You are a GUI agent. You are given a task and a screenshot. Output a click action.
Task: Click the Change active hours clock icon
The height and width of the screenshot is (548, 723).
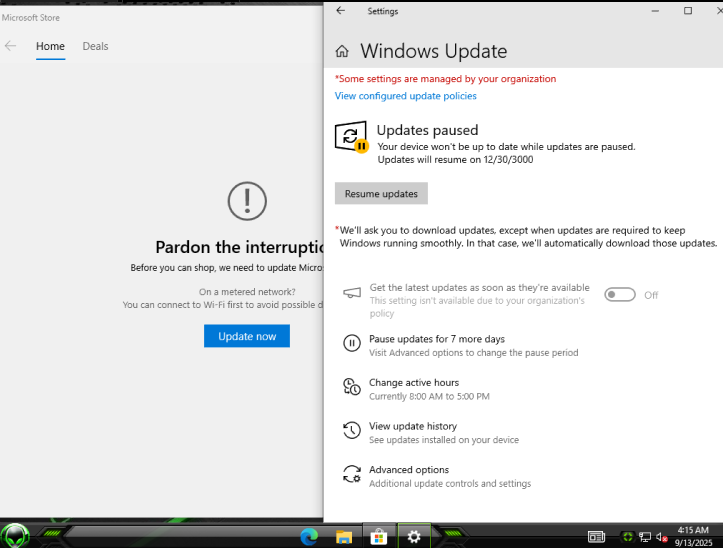click(351, 387)
